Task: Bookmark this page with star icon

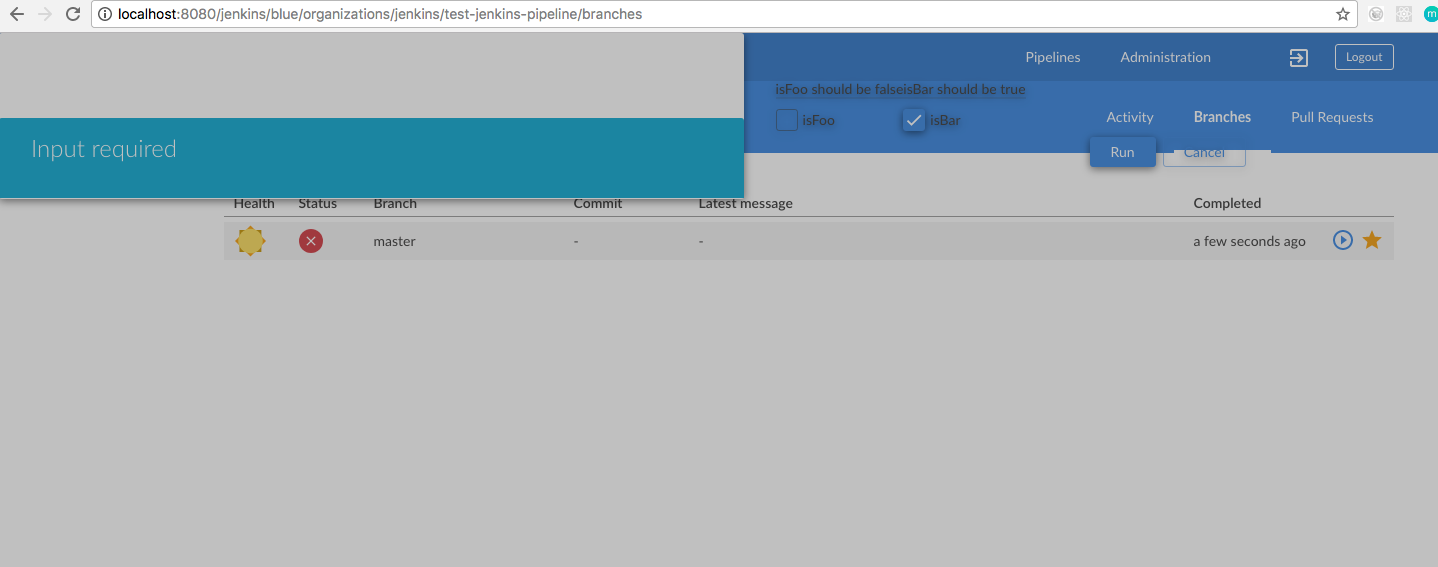Action: (1343, 14)
